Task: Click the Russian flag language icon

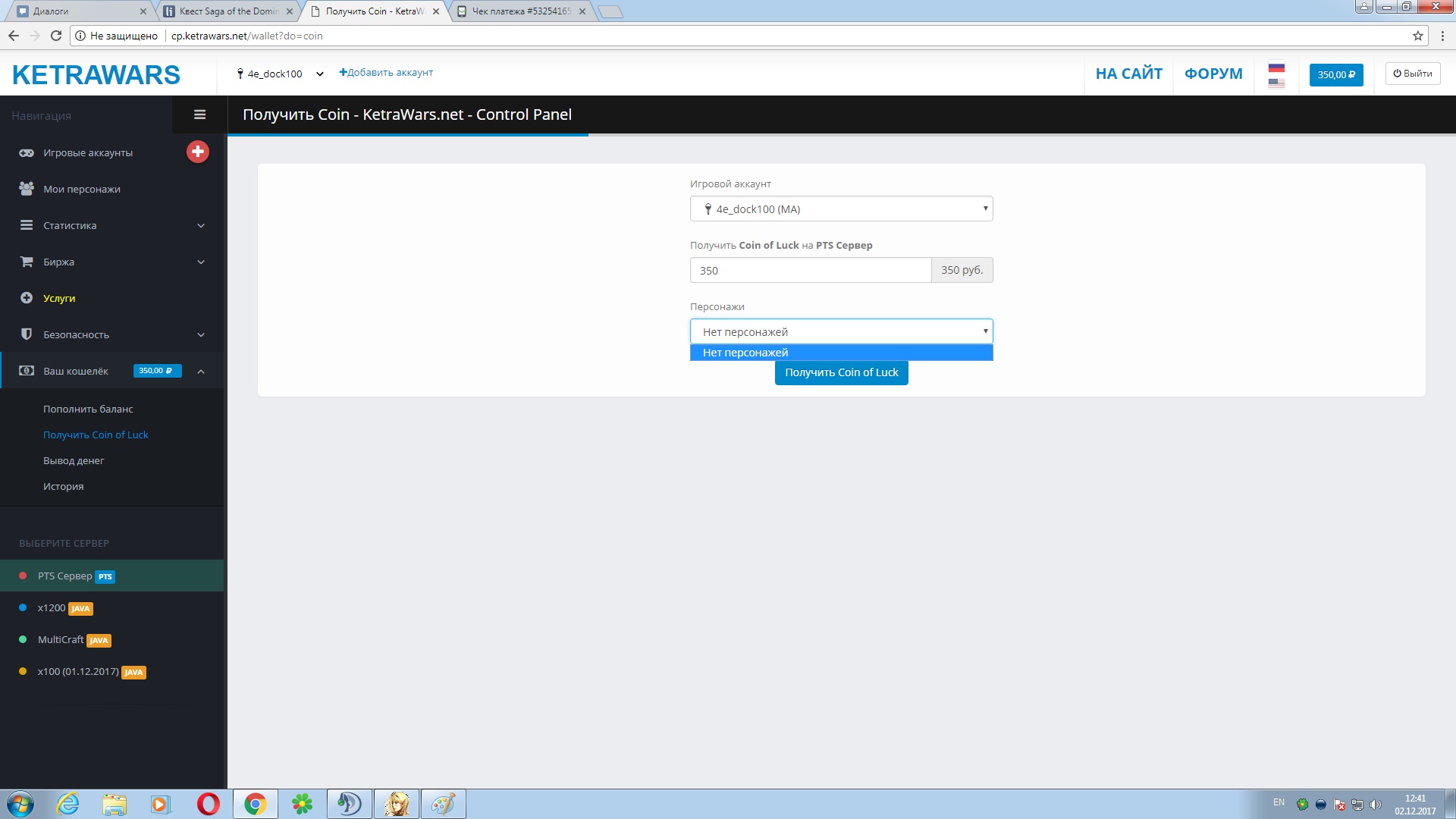Action: point(1276,67)
